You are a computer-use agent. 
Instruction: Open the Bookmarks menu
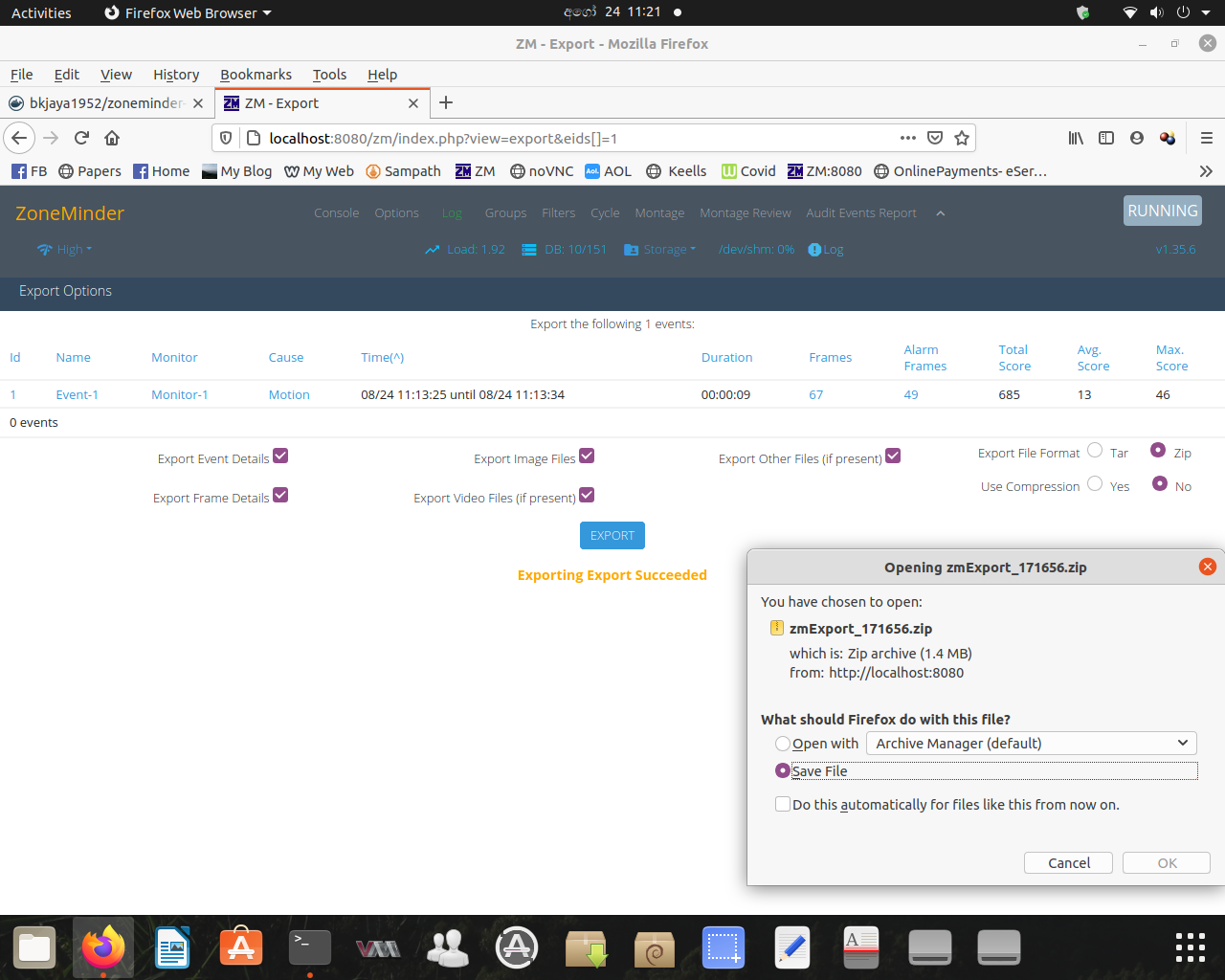tap(256, 75)
